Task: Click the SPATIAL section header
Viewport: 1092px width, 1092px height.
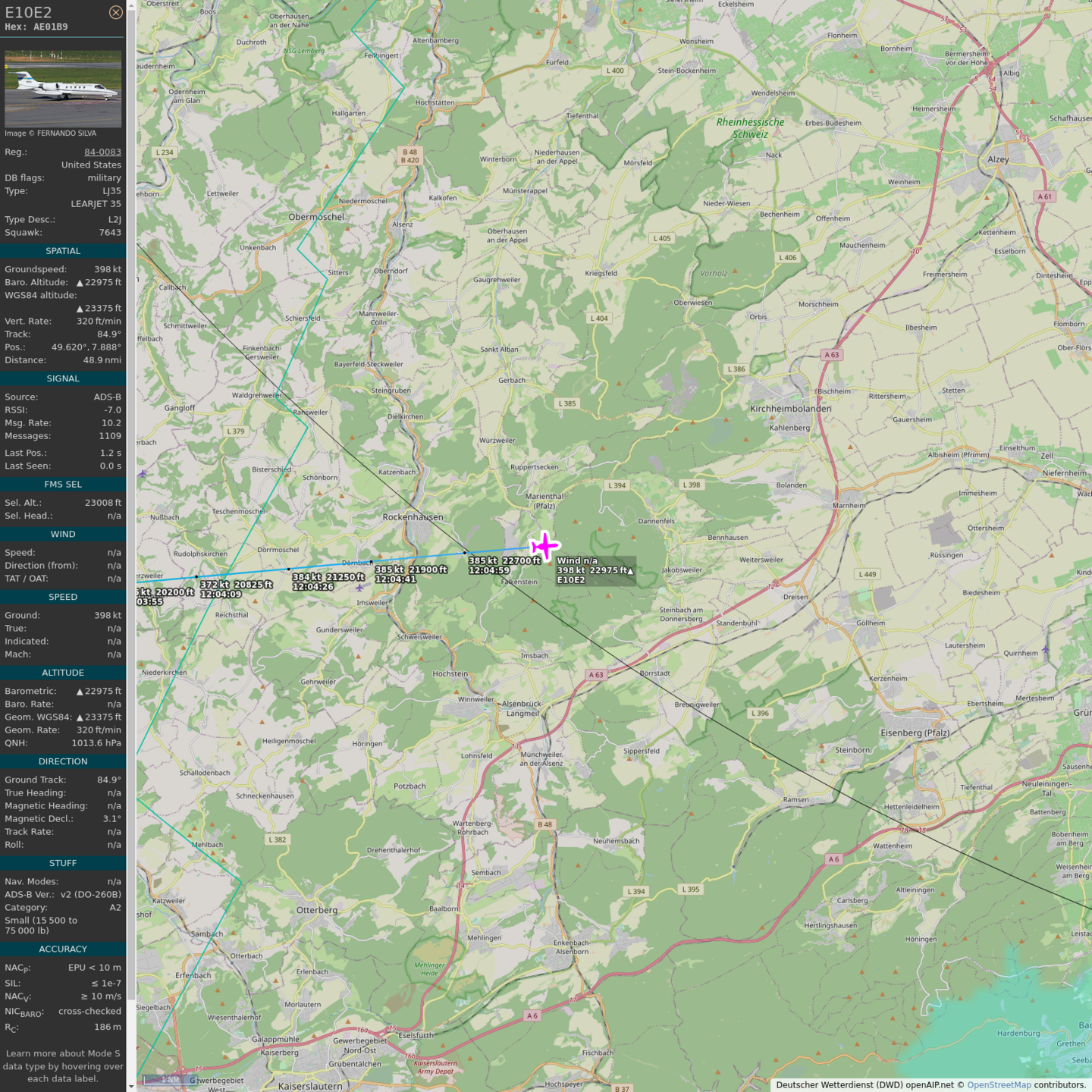Action: (63, 251)
